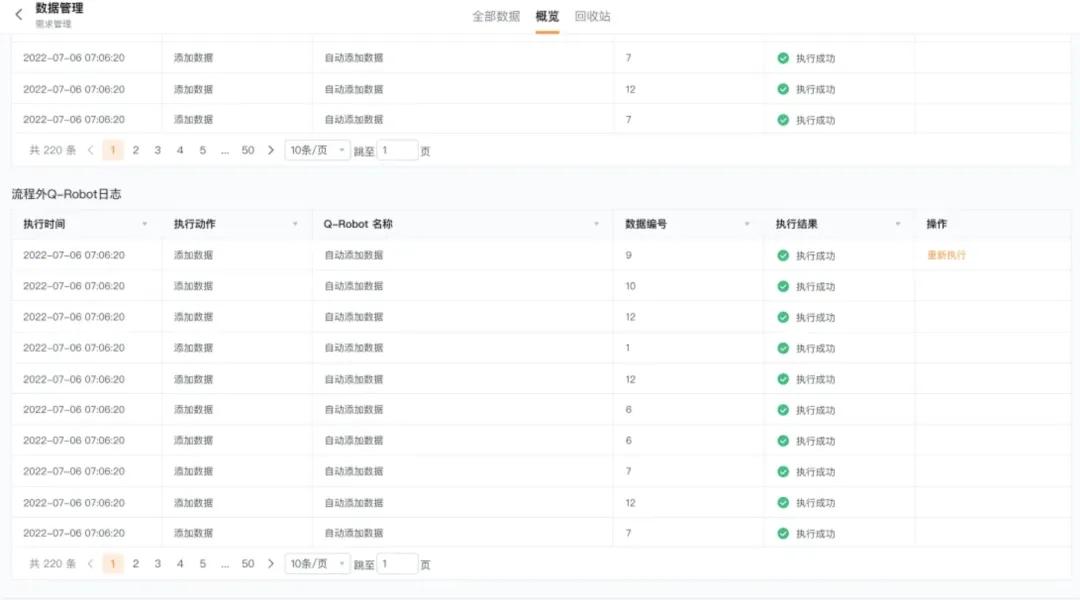
Task: Focus the 跳至 page input of lower table
Action: click(x=397, y=563)
